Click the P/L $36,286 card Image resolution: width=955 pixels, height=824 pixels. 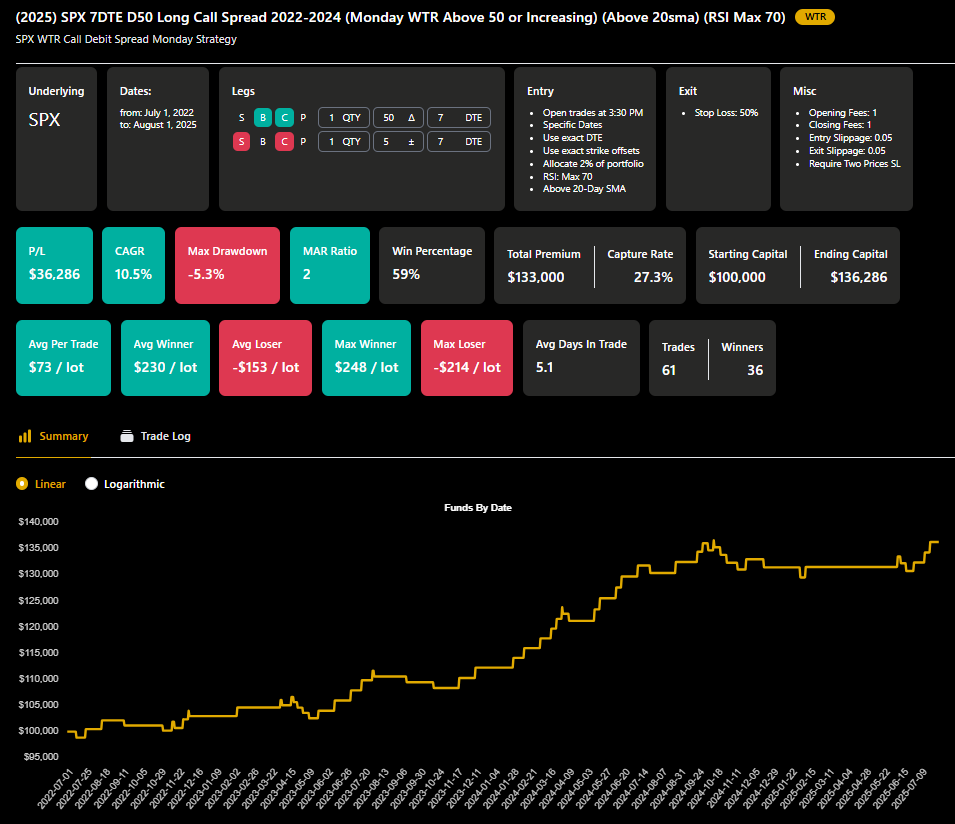point(54,265)
